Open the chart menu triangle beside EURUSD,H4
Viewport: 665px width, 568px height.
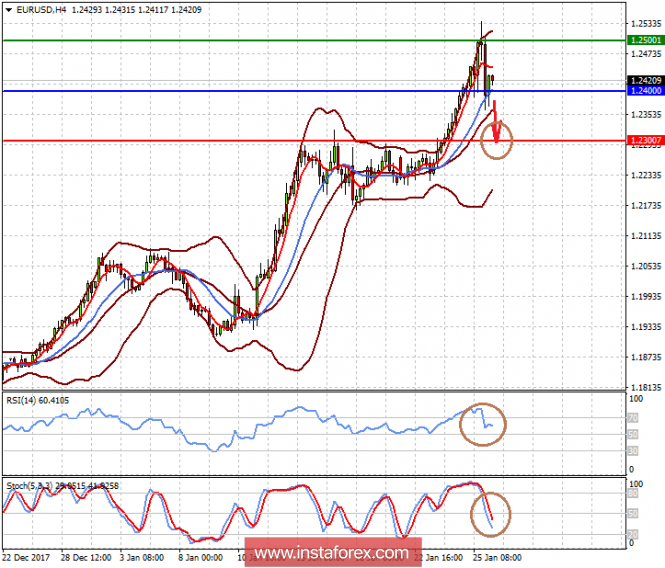pos(9,9)
